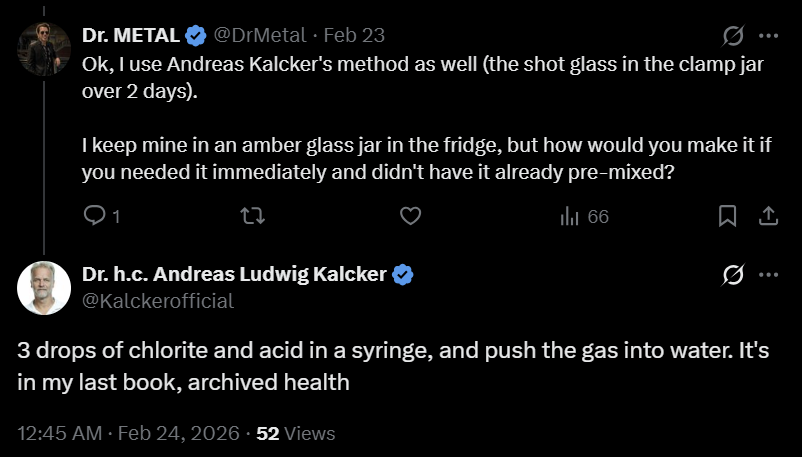Open Dr. METAL's profile picture

(x=44, y=49)
